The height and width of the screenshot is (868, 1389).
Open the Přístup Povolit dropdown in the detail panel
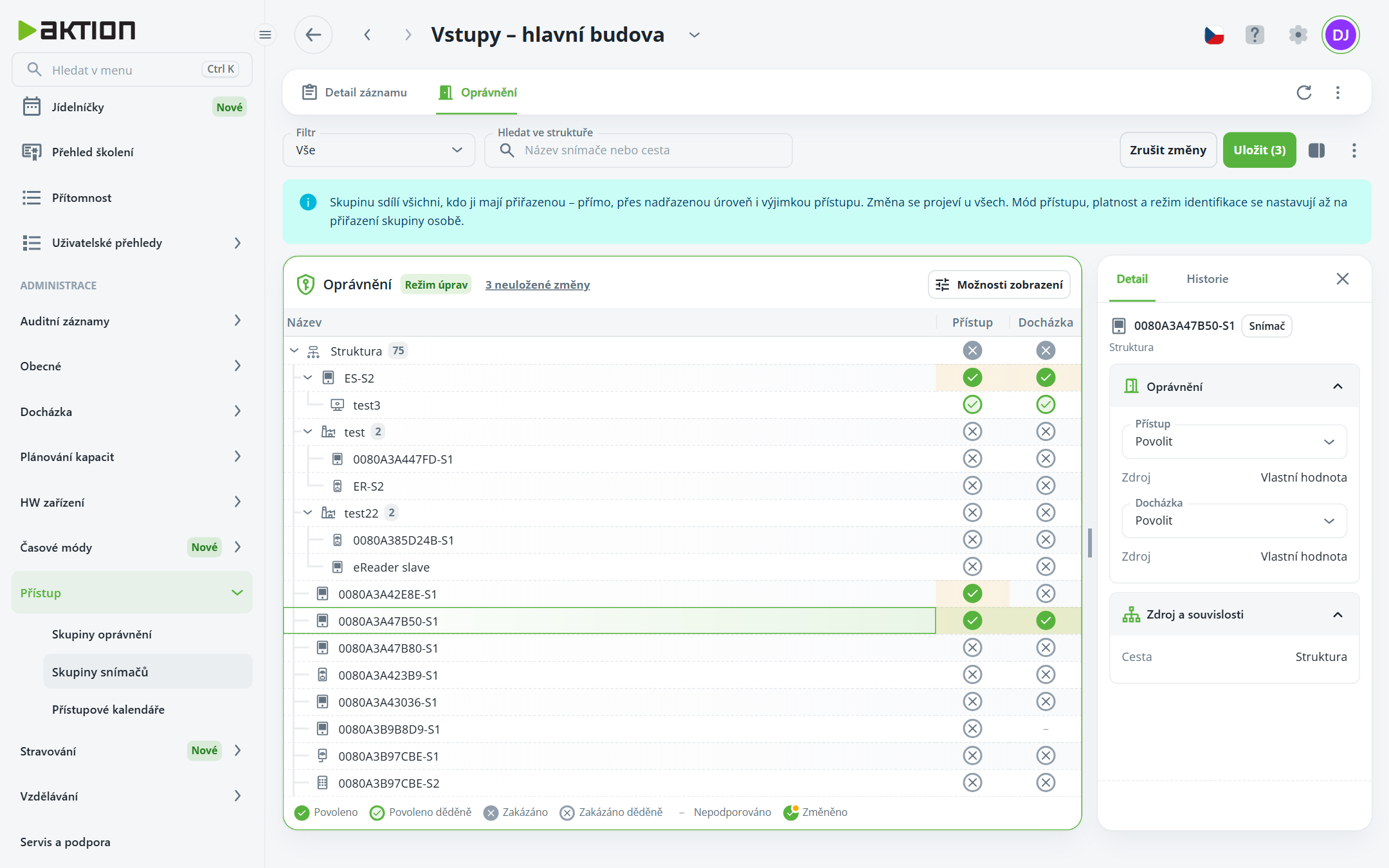pos(1234,442)
